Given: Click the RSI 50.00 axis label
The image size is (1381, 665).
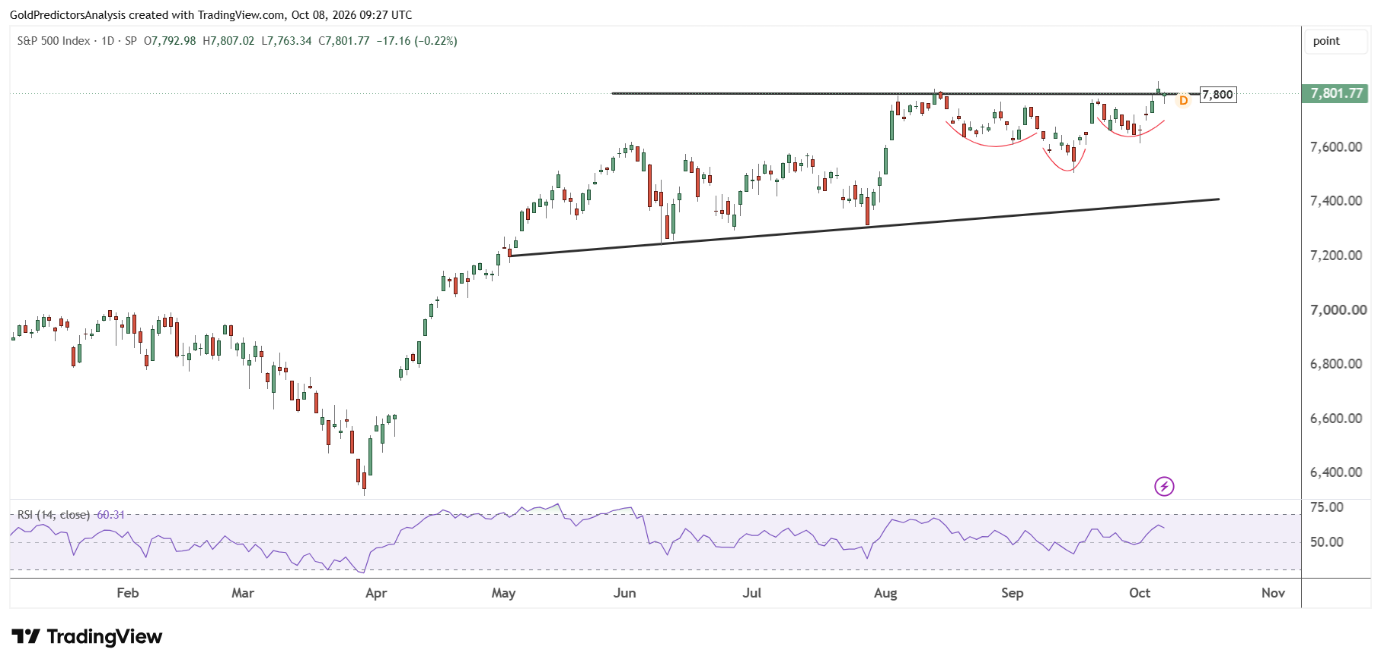Looking at the screenshot, I should click(x=1328, y=542).
